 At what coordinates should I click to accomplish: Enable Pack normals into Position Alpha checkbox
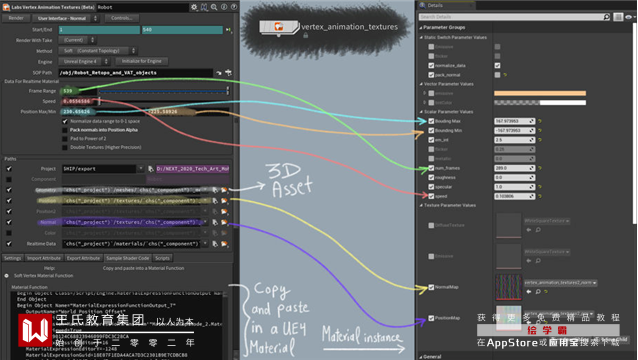(65, 130)
